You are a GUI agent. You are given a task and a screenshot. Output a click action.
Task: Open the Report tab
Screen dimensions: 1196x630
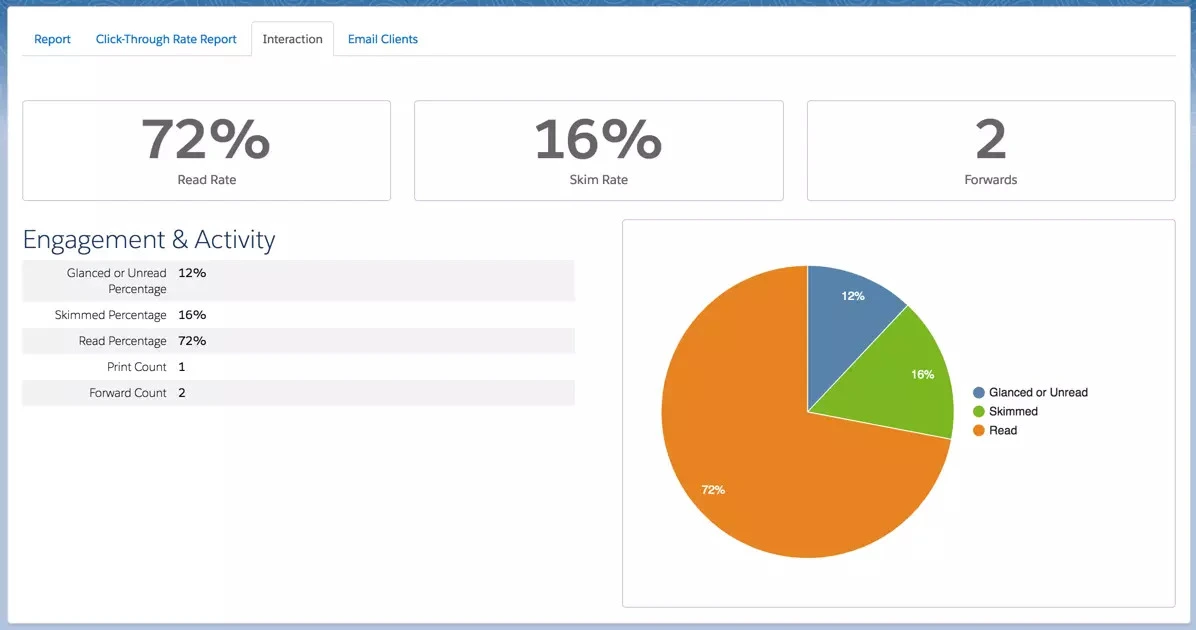click(x=52, y=39)
